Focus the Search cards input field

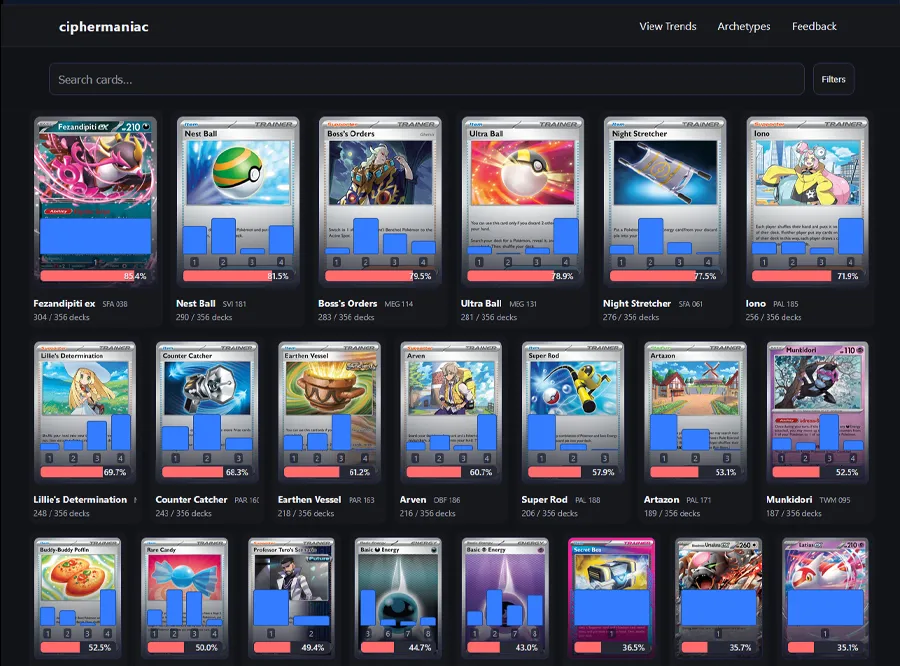426,79
